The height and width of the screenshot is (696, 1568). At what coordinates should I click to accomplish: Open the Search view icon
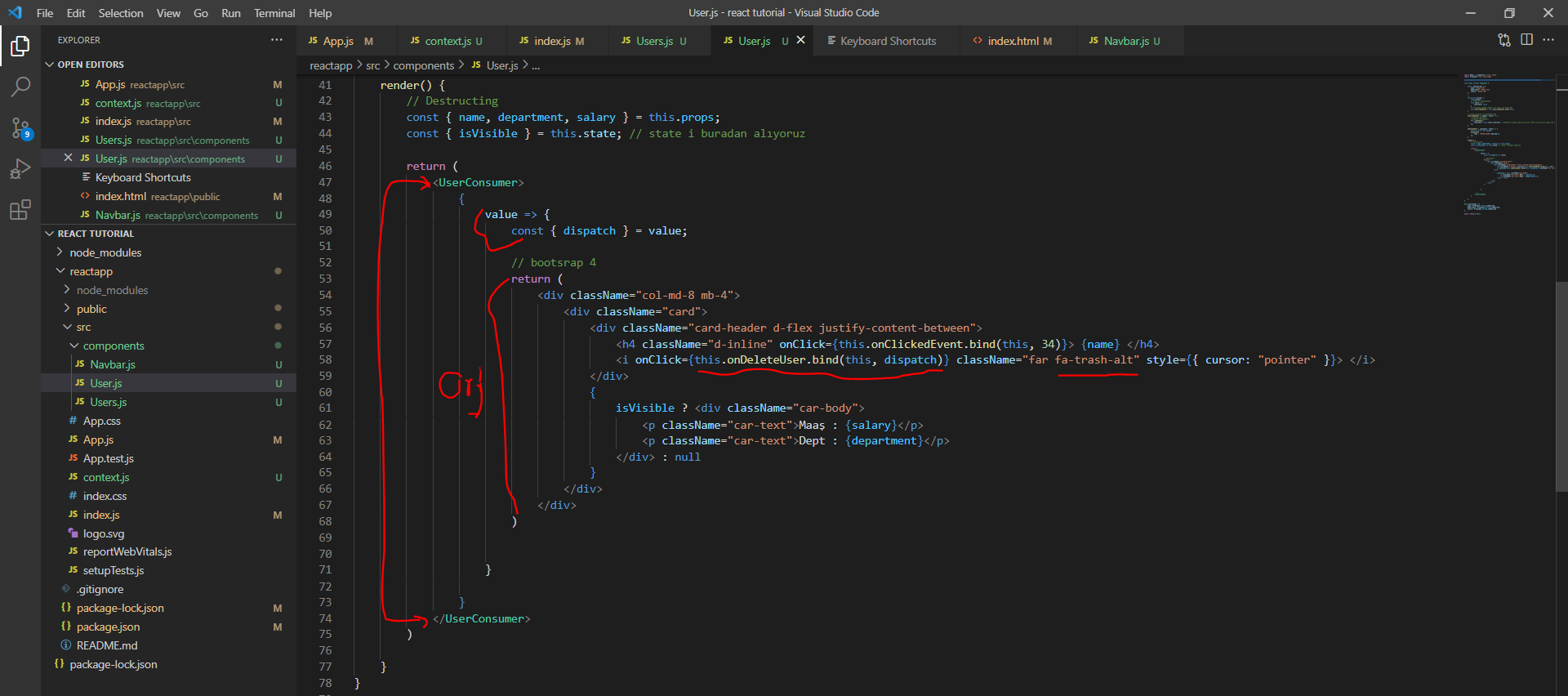point(20,87)
